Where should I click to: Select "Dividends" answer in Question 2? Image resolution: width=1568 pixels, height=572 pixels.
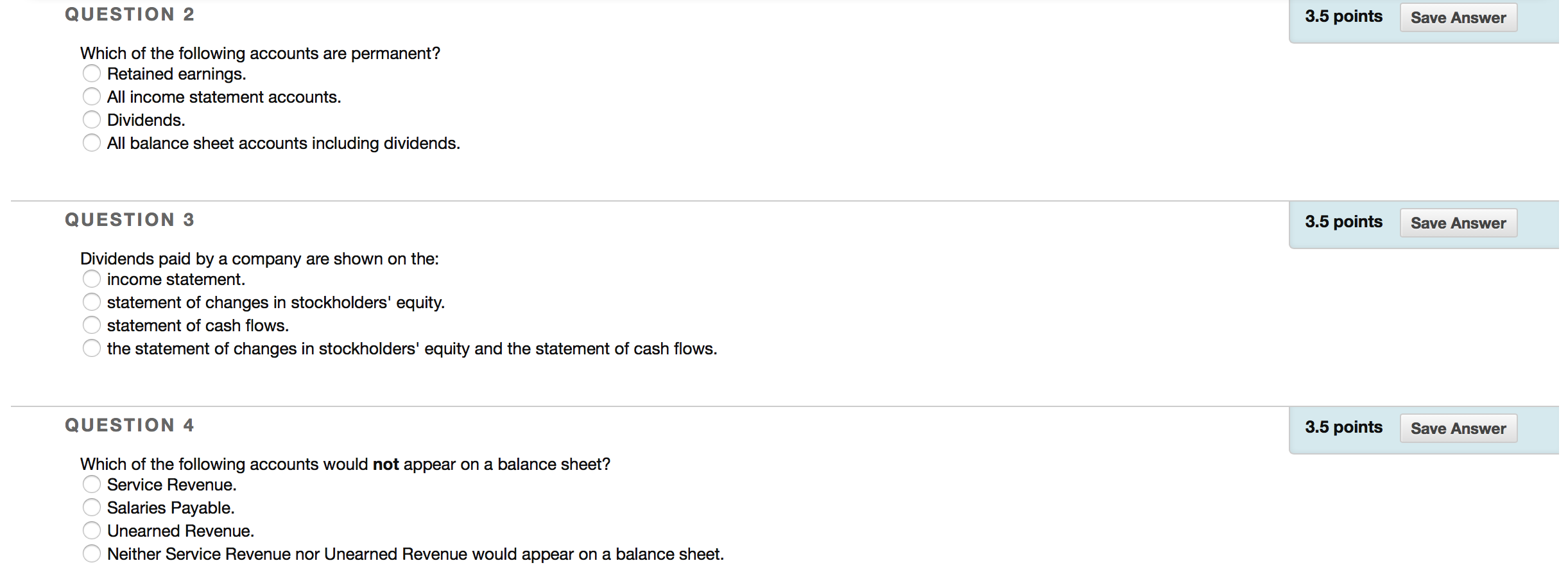coord(92,119)
